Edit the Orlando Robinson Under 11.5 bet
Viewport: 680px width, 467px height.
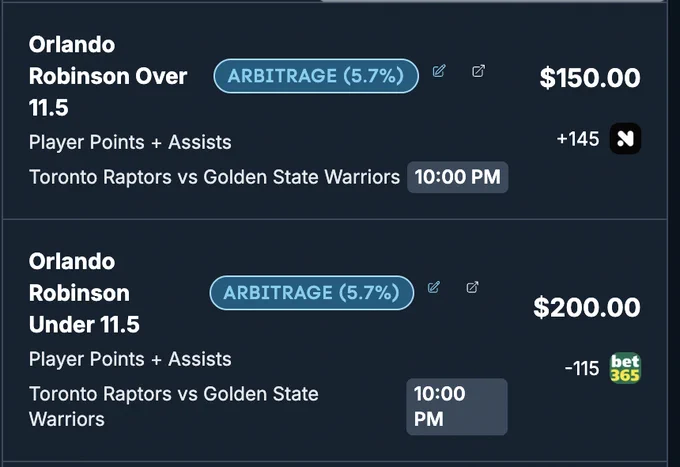434,287
